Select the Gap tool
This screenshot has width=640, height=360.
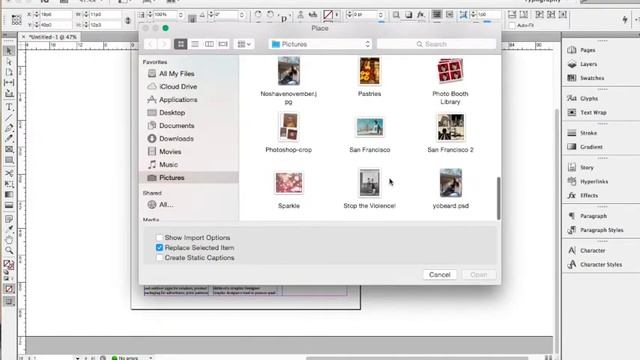tap(9, 82)
